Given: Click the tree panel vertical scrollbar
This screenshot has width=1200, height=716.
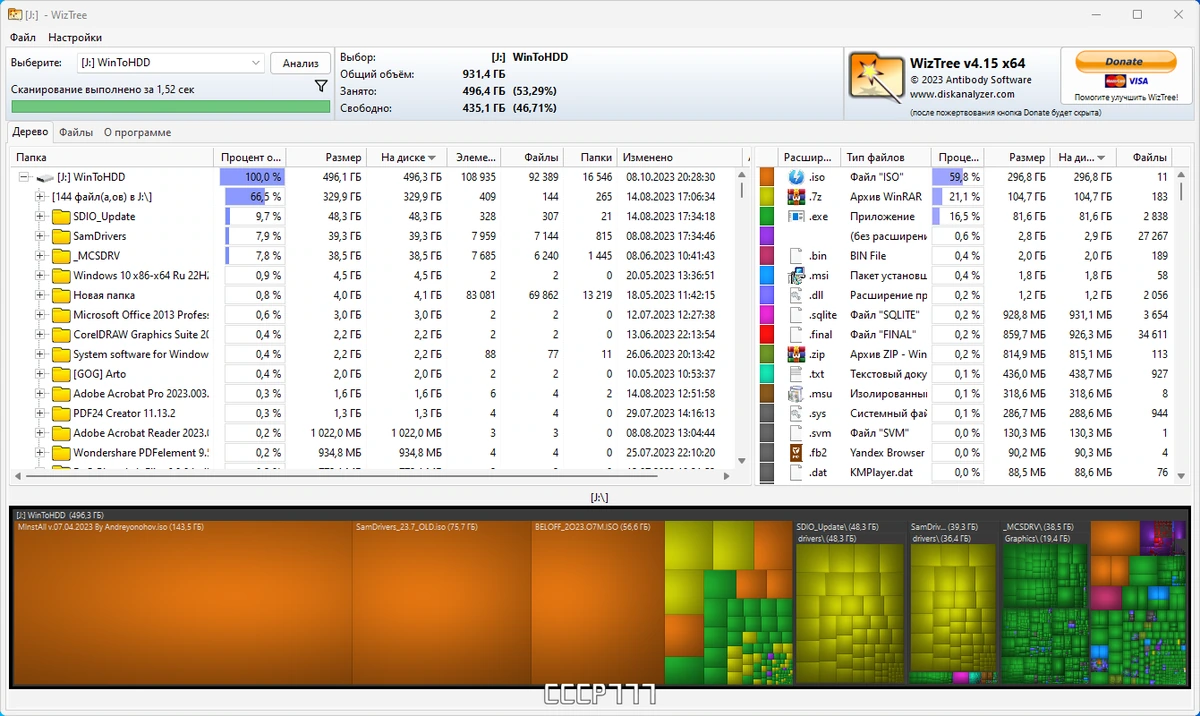Looking at the screenshot, I should pyautogui.click(x=741, y=318).
